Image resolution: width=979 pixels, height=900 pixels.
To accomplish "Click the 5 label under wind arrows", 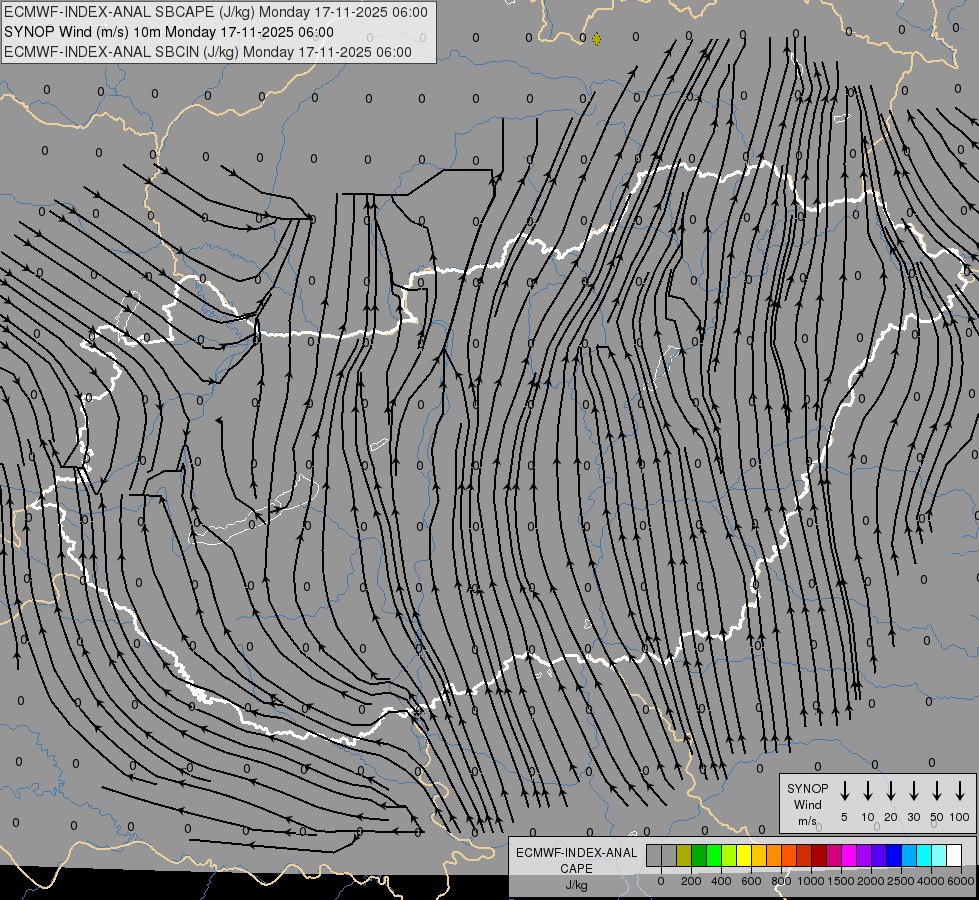I will click(x=844, y=817).
